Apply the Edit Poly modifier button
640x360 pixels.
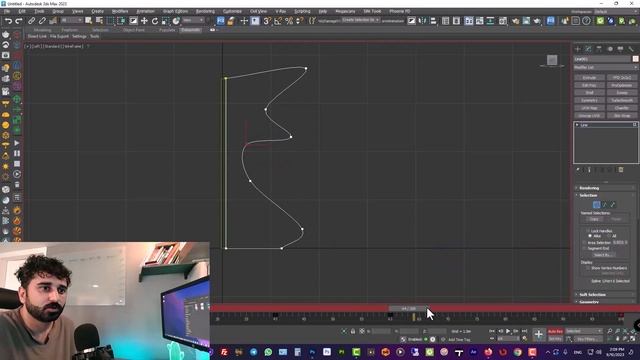pyautogui.click(x=589, y=85)
